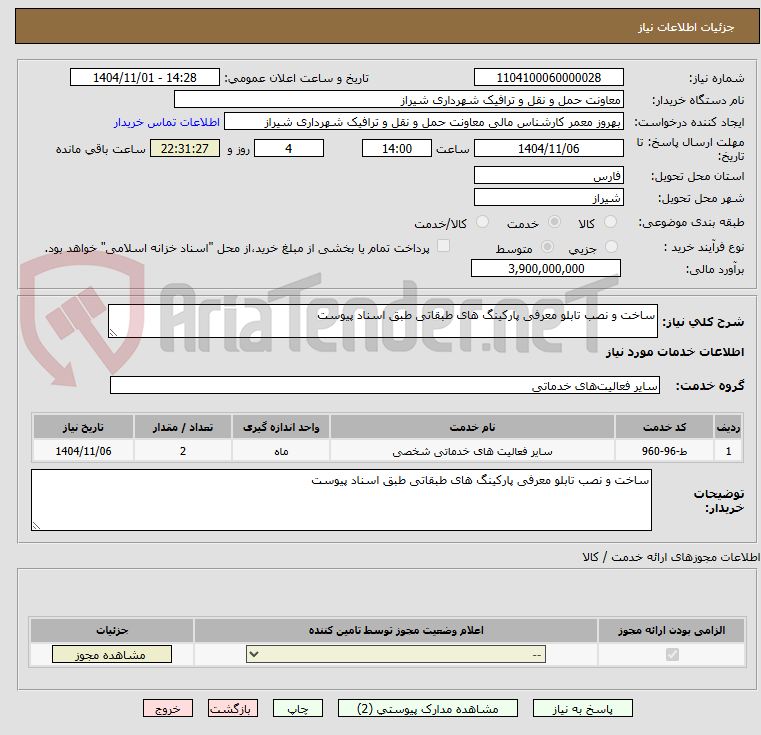Click the unit cell ماه
Viewport: 761px width, 735px height.
[x=281, y=451]
